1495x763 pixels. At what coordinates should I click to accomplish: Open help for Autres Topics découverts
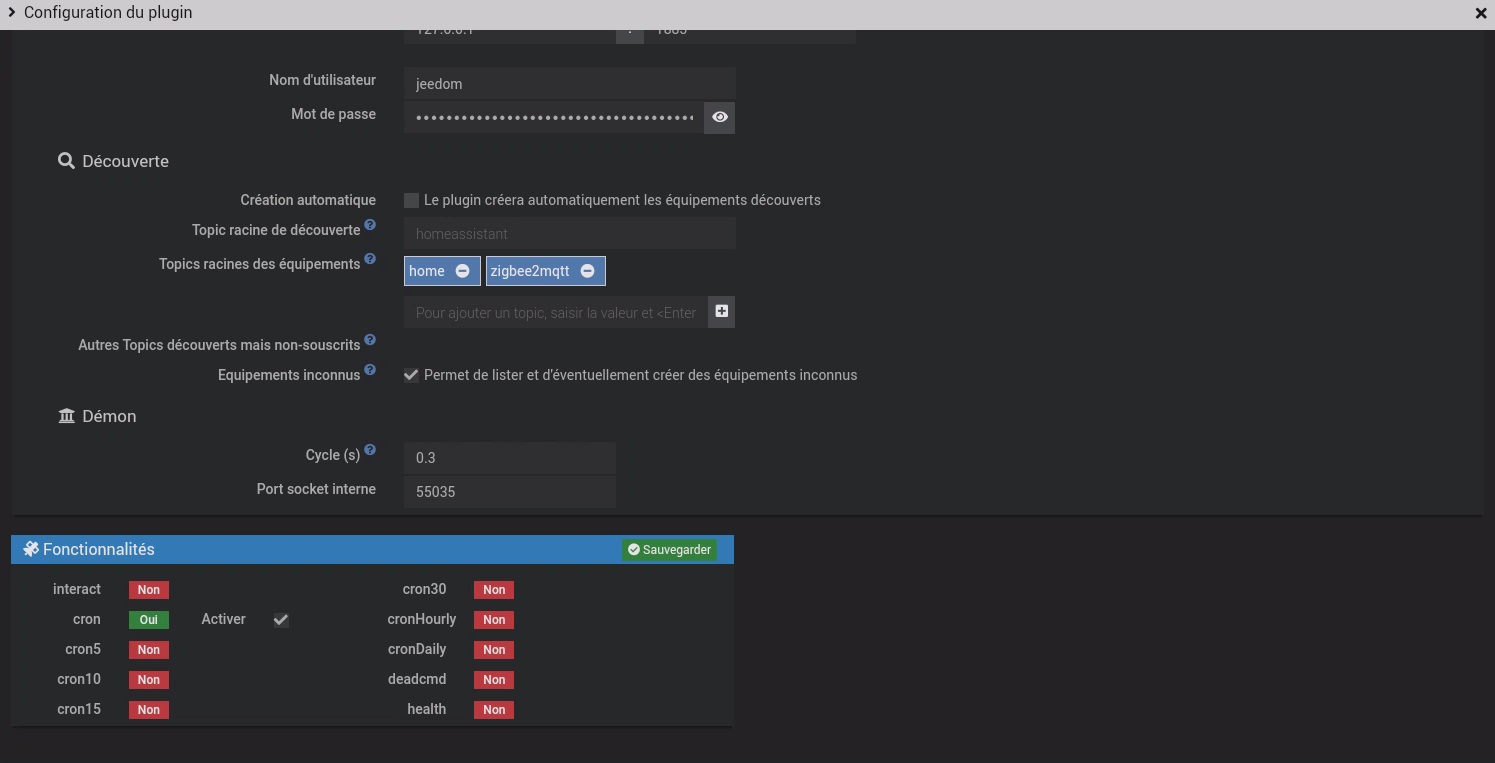pyautogui.click(x=370, y=341)
